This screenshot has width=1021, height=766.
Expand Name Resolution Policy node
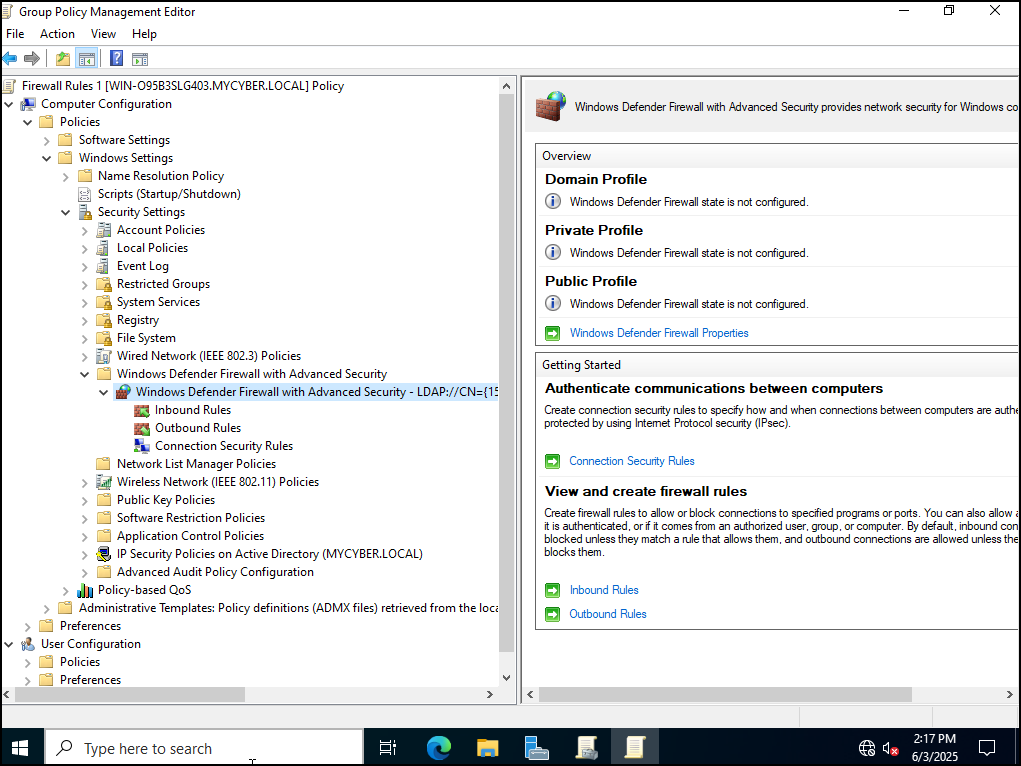[65, 177]
